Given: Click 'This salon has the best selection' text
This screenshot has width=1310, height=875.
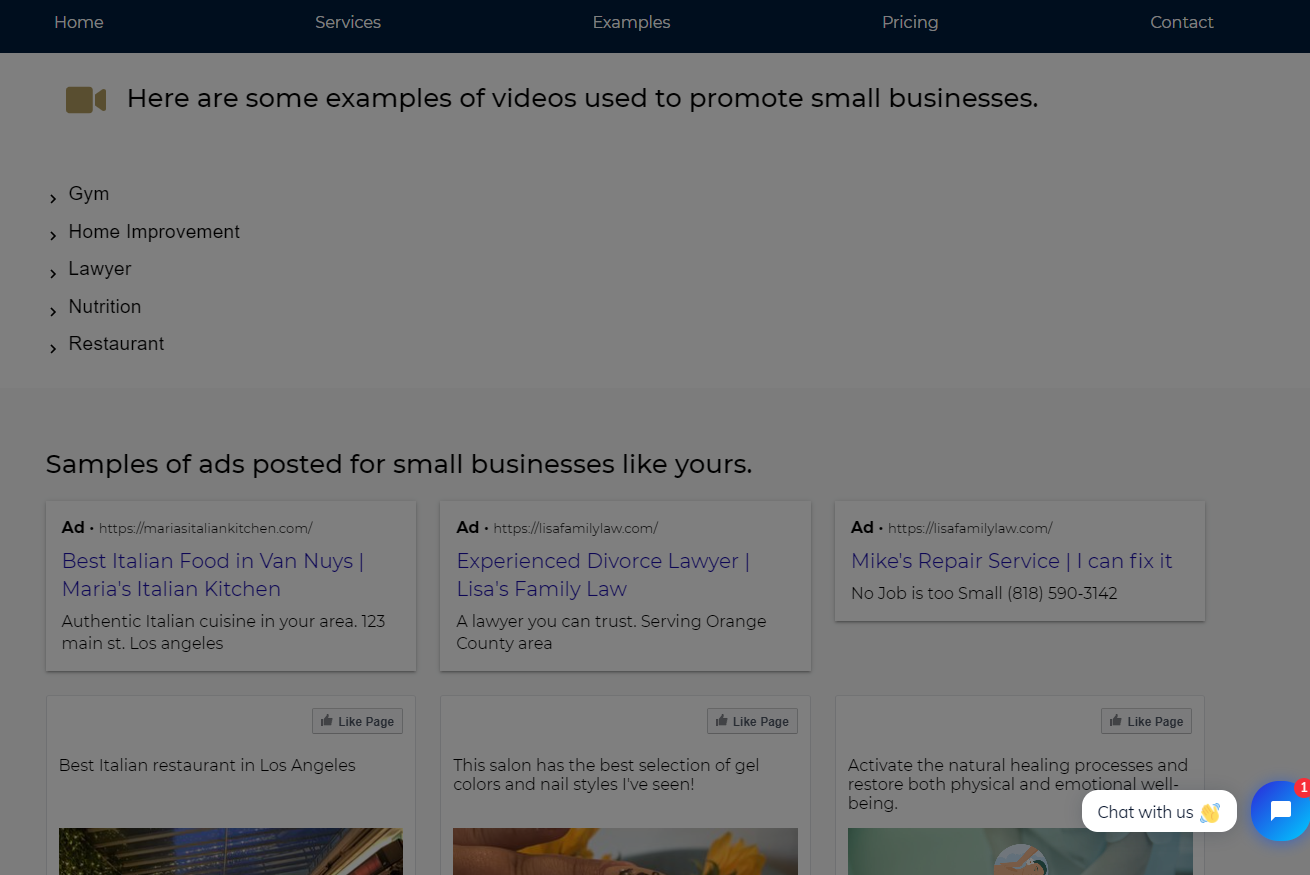Looking at the screenshot, I should tap(606, 774).
